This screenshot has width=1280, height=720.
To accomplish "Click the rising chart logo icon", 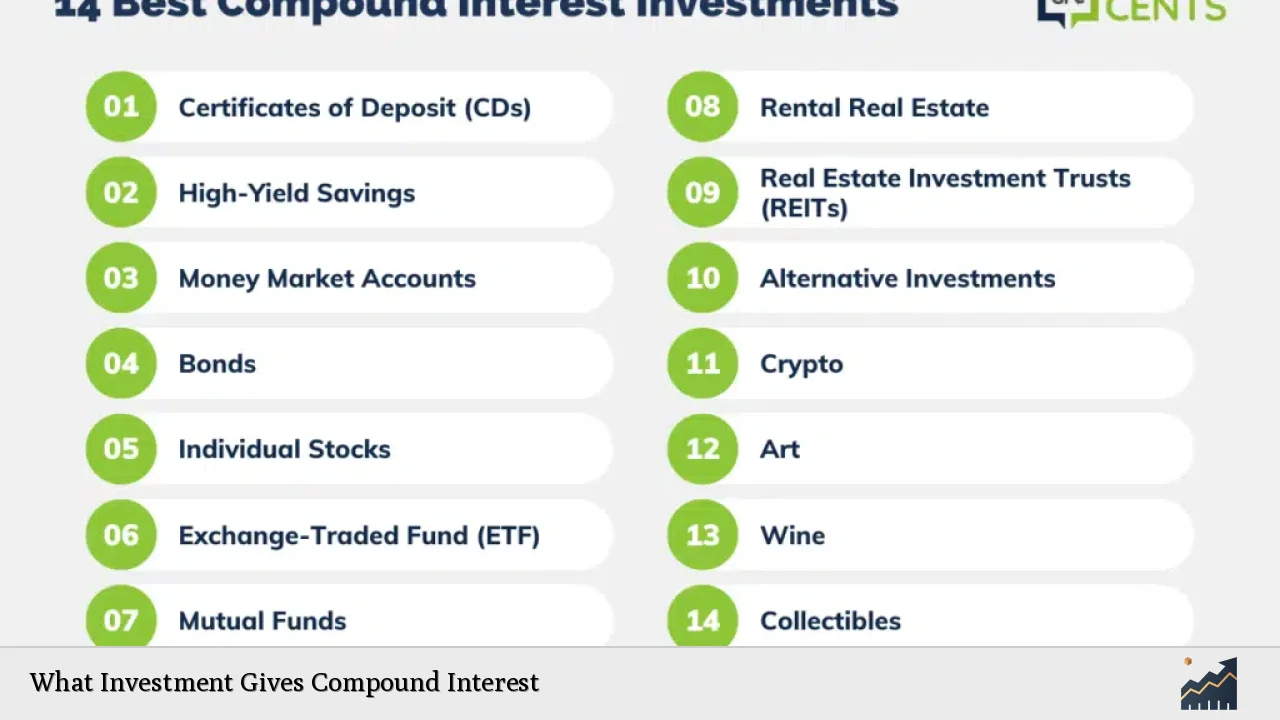I will point(1208,683).
